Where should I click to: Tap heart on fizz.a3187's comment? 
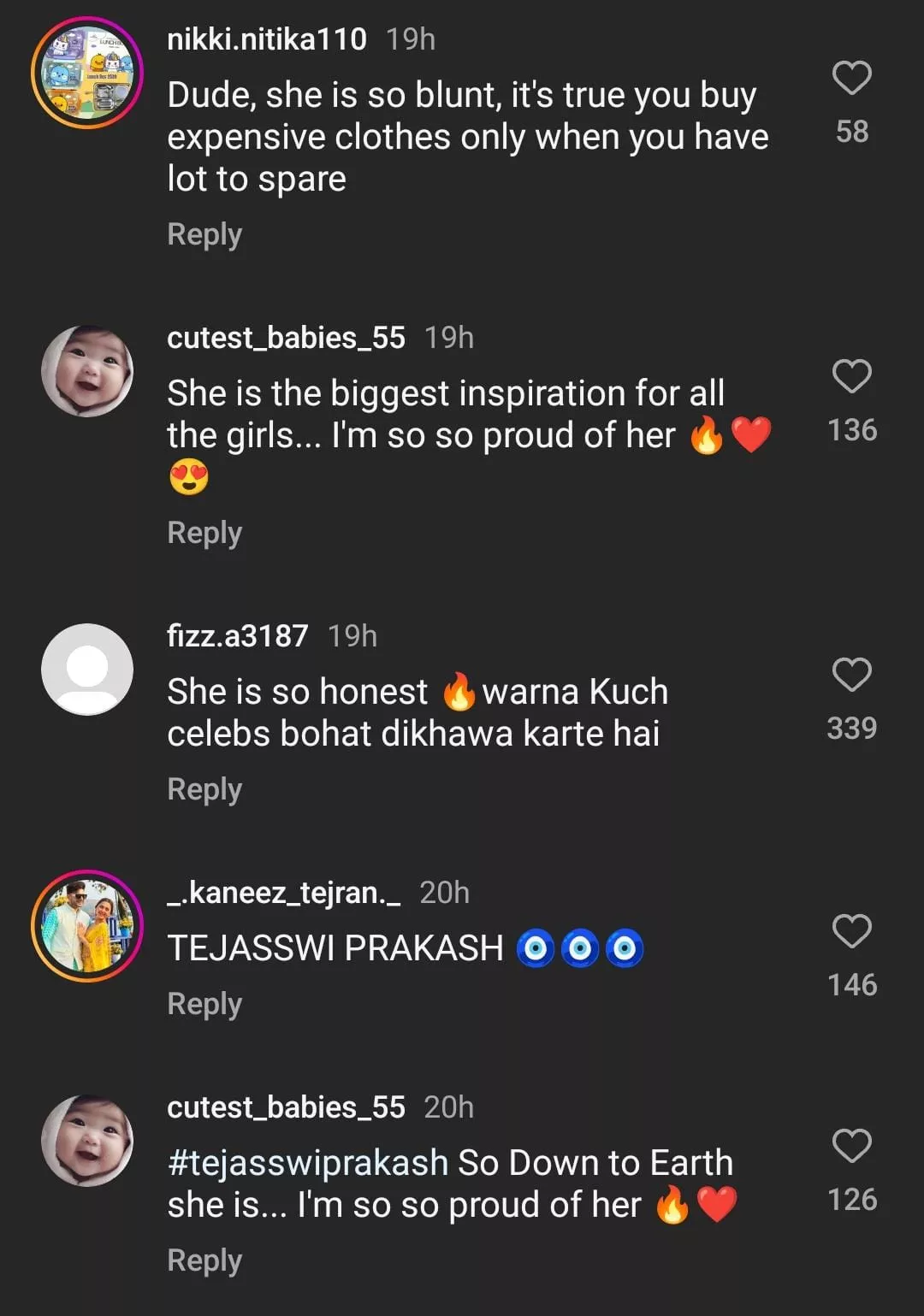click(x=851, y=676)
